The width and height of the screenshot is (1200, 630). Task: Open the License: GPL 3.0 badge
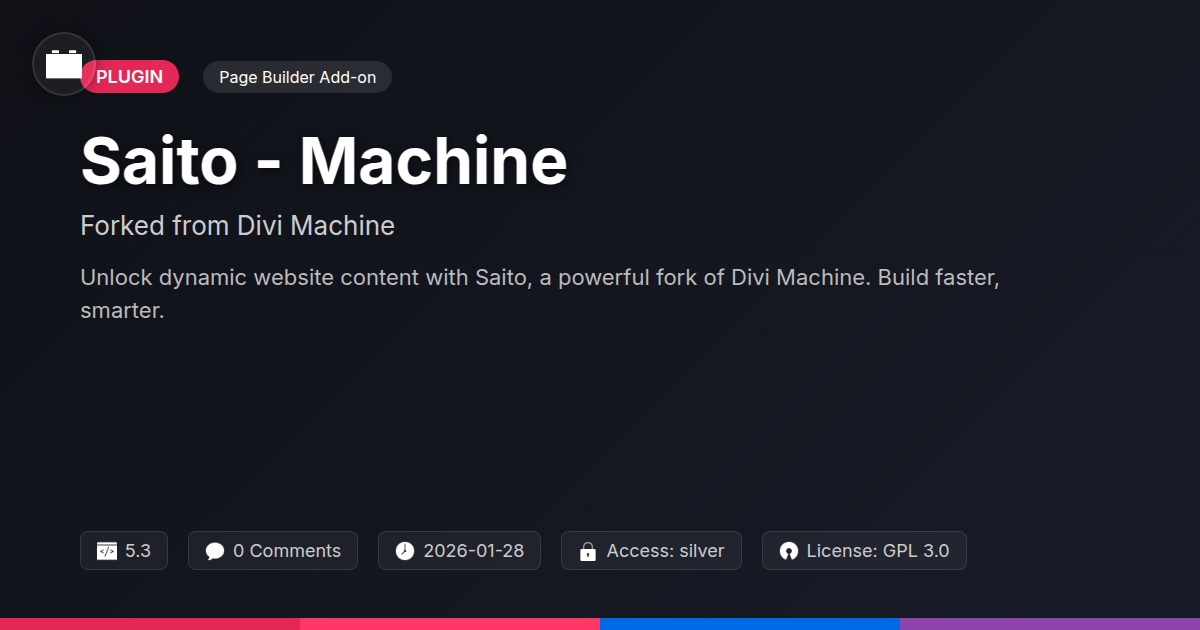[864, 551]
